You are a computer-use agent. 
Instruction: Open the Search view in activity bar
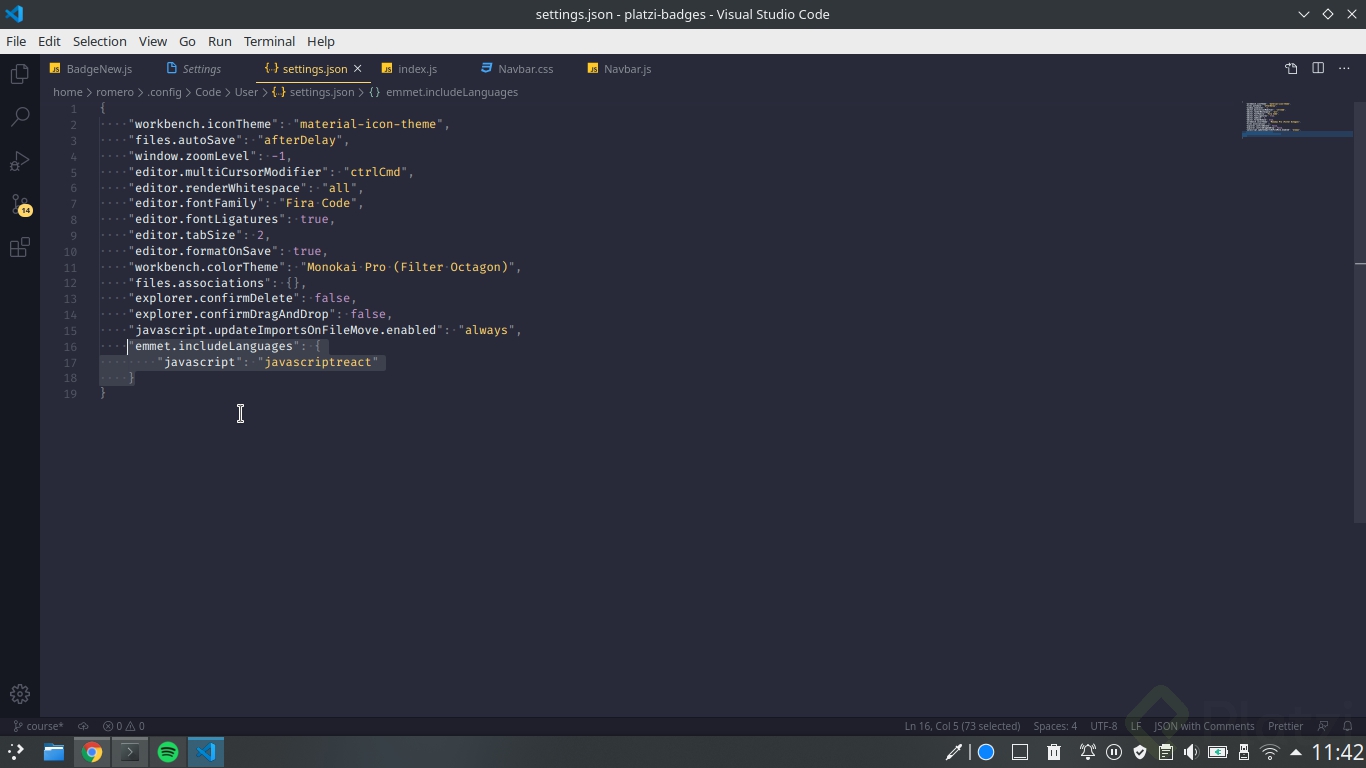point(19,117)
